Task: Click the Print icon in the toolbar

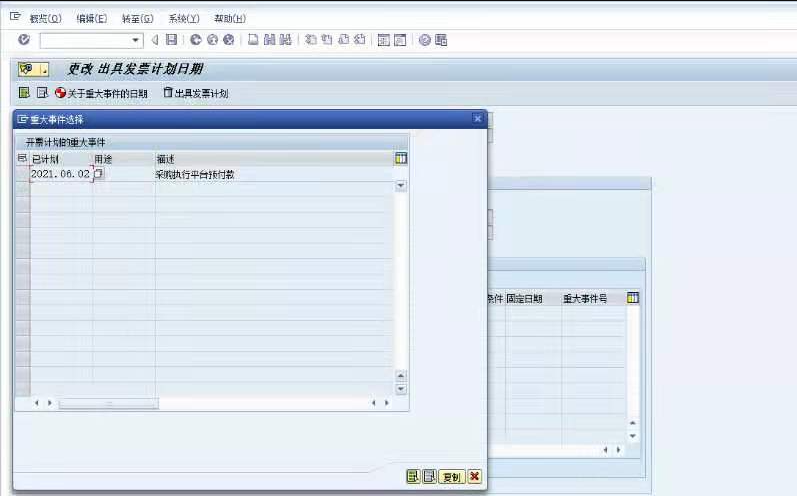Action: pyautogui.click(x=253, y=40)
